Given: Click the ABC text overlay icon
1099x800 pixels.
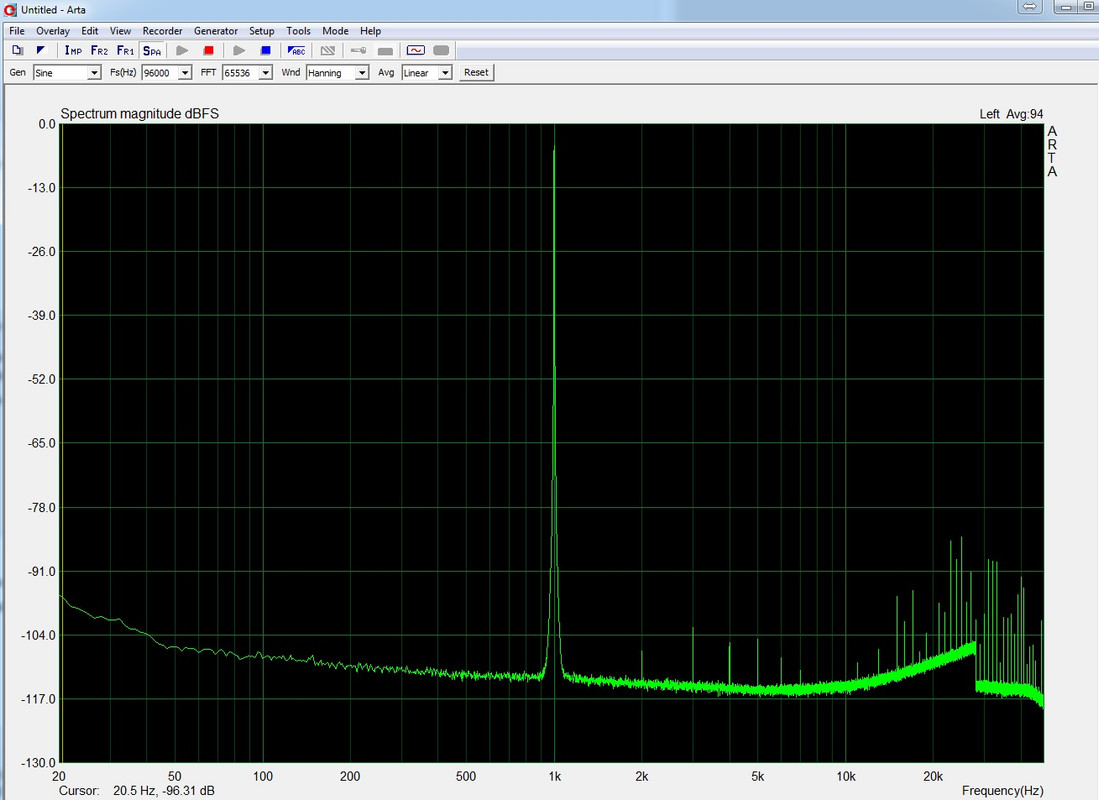Looking at the screenshot, I should (x=296, y=50).
